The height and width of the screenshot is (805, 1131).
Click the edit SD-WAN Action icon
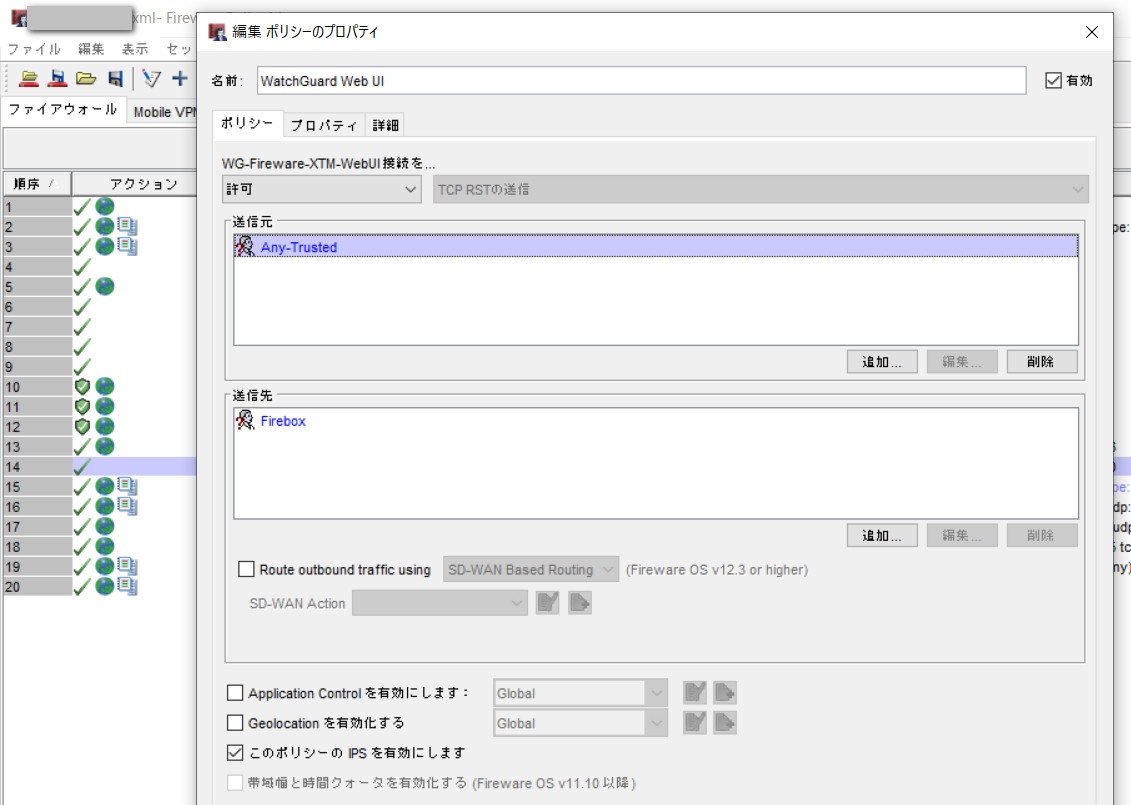pyautogui.click(x=547, y=602)
